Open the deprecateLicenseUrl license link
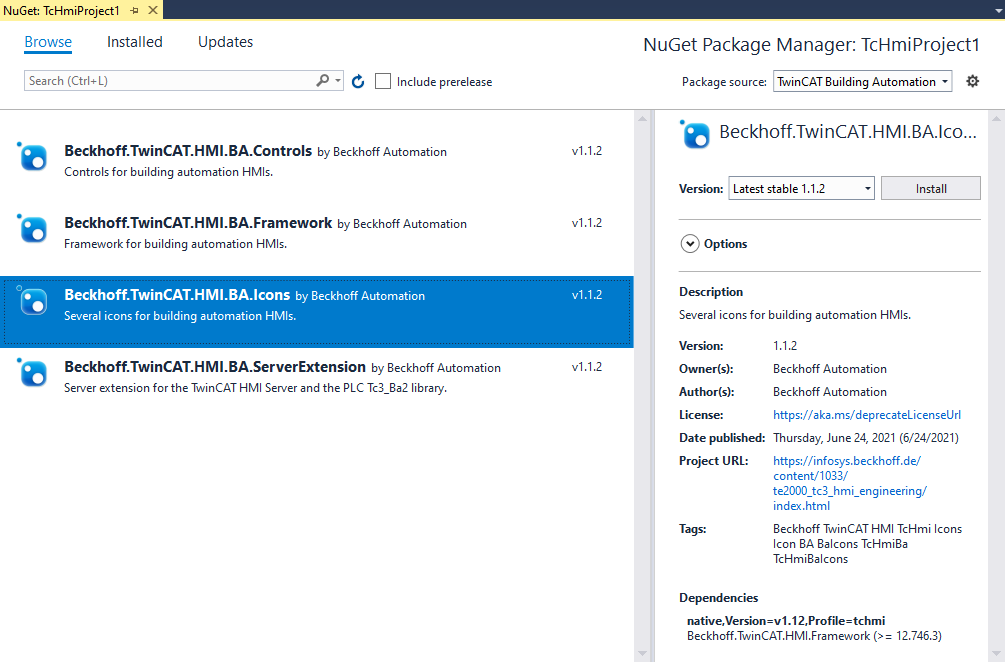The height and width of the screenshot is (662, 1005). [867, 415]
